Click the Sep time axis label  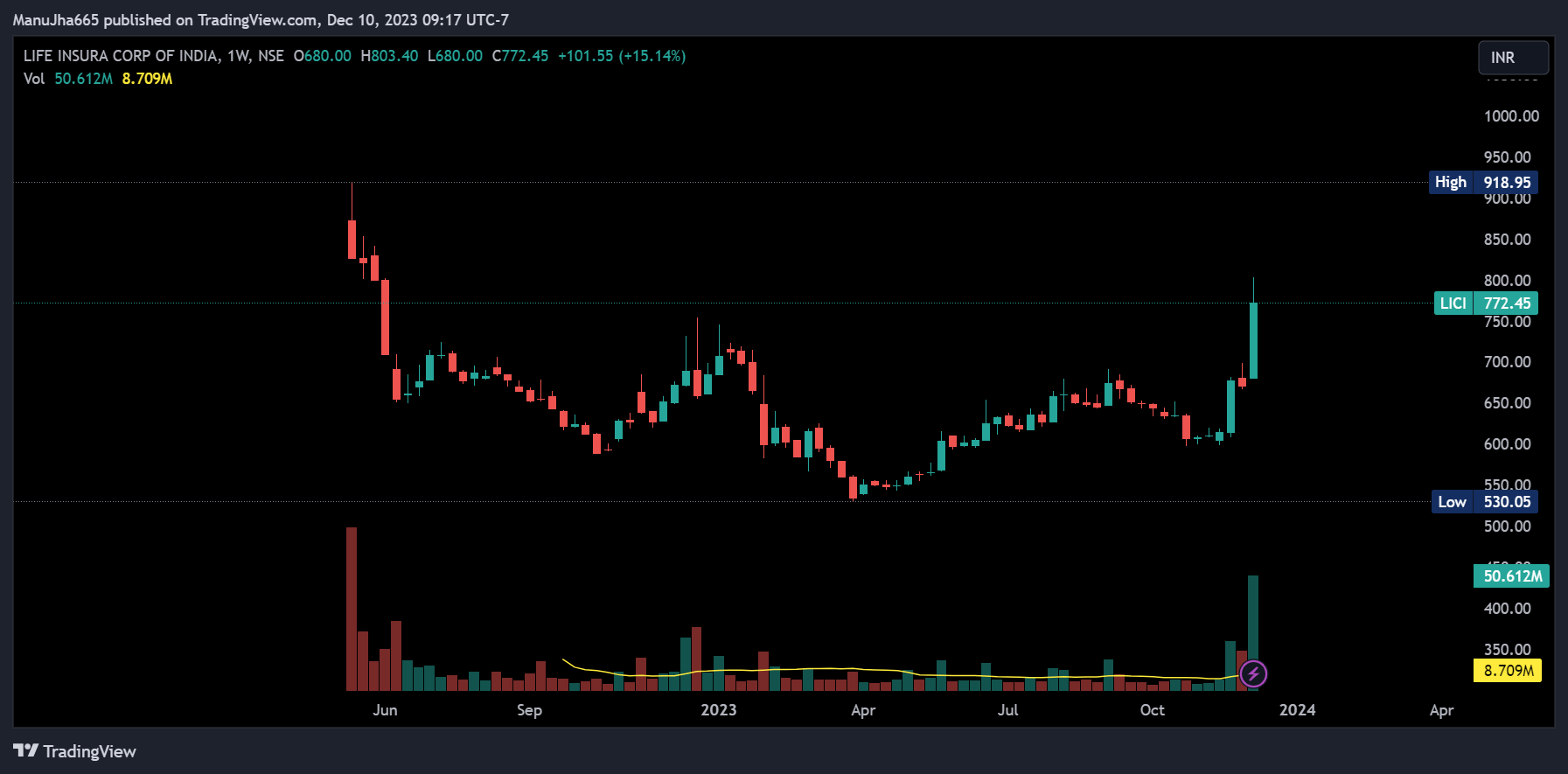click(x=529, y=710)
